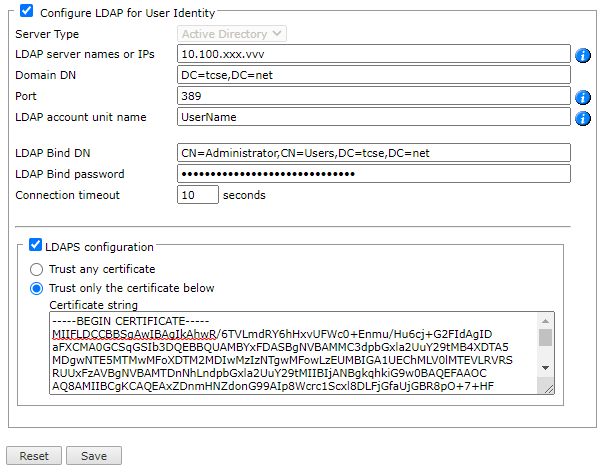Click into the Port input box
Image resolution: width=610 pixels, height=469 pixels.
tap(373, 97)
